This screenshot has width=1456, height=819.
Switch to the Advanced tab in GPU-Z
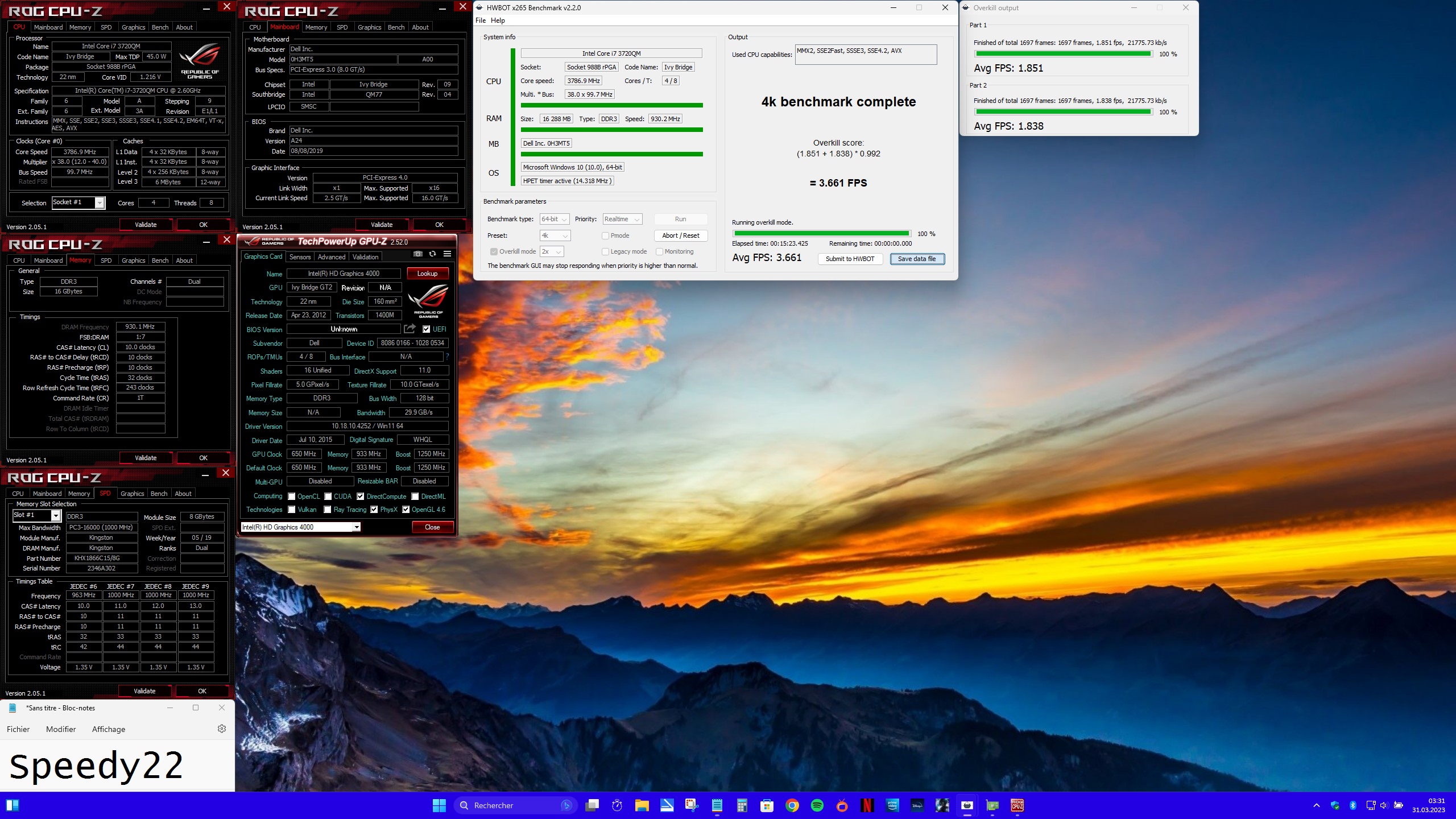[332, 257]
